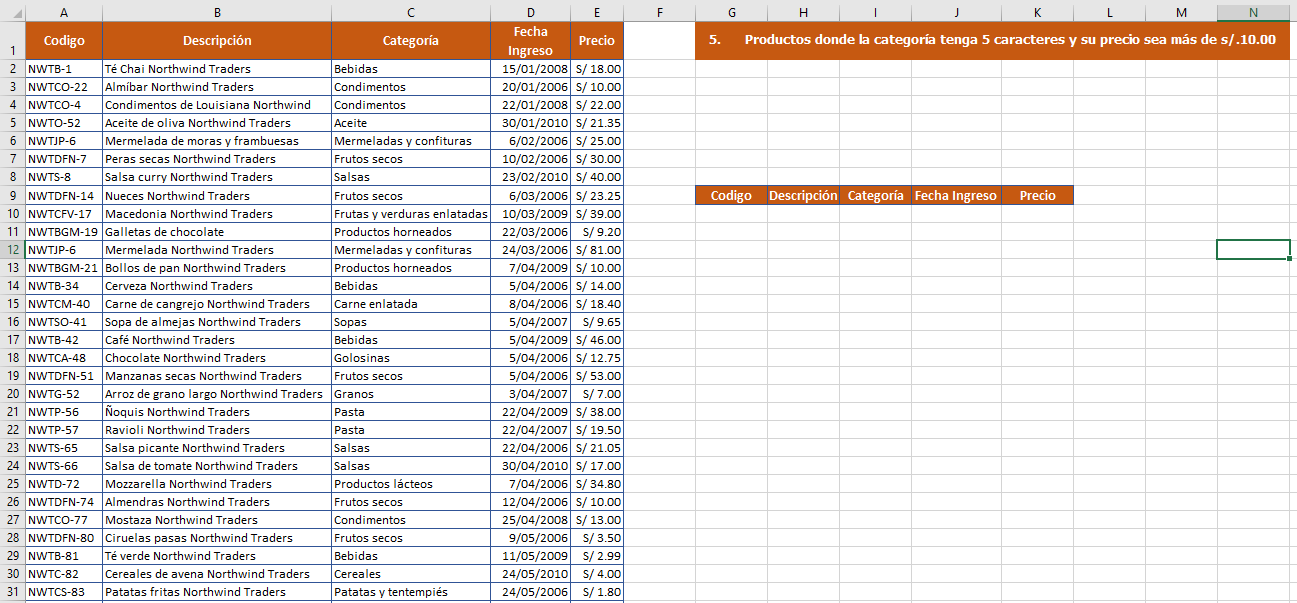1297x603 pixels.
Task: Click Categoría header in the results table
Action: (875, 196)
